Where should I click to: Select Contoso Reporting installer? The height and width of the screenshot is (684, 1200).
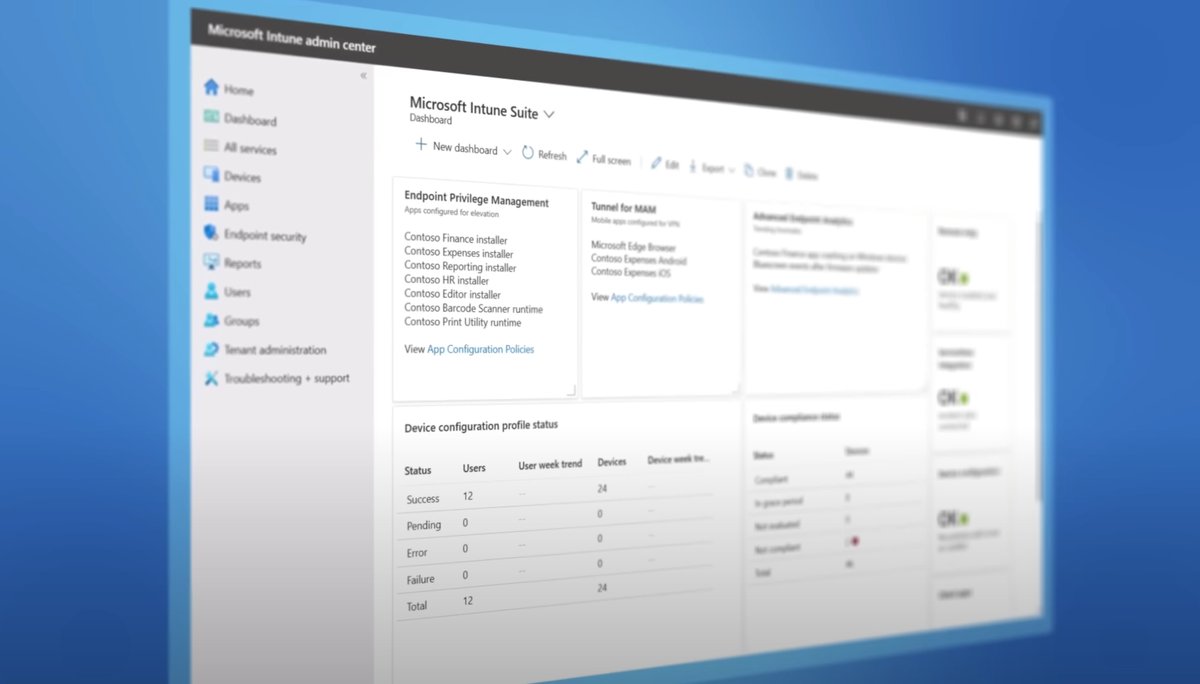pos(460,268)
